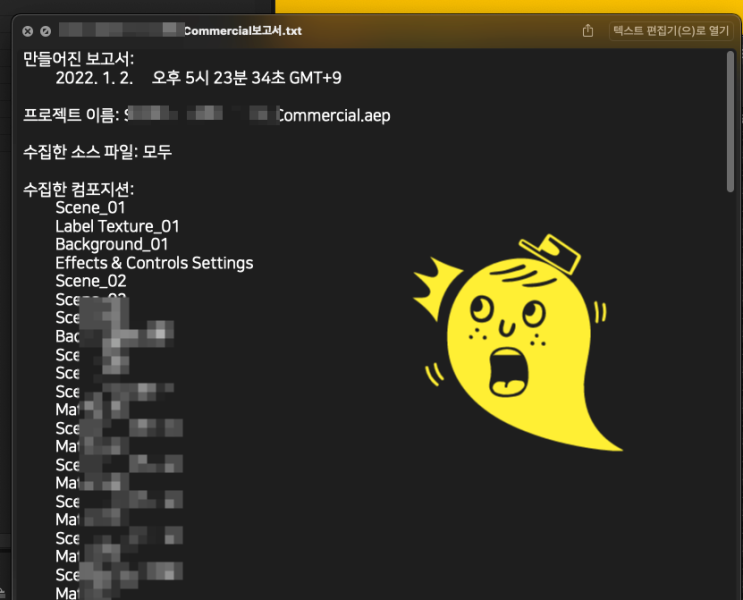Select the date line '2022. 1. 2. 오후 5시 23분 34초 GMT+9'
Image resolution: width=743 pixels, height=600 pixels.
[198, 78]
